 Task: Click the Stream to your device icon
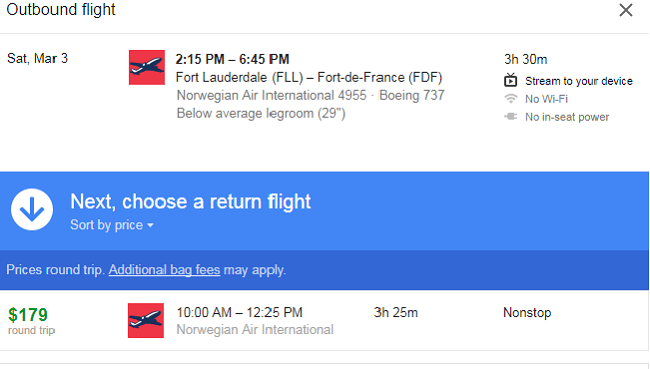[x=511, y=80]
